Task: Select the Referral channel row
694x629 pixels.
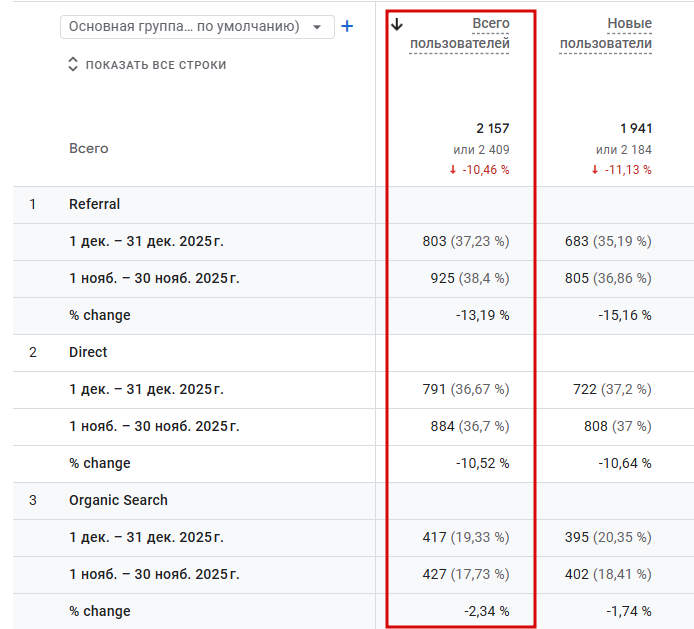Action: [94, 204]
